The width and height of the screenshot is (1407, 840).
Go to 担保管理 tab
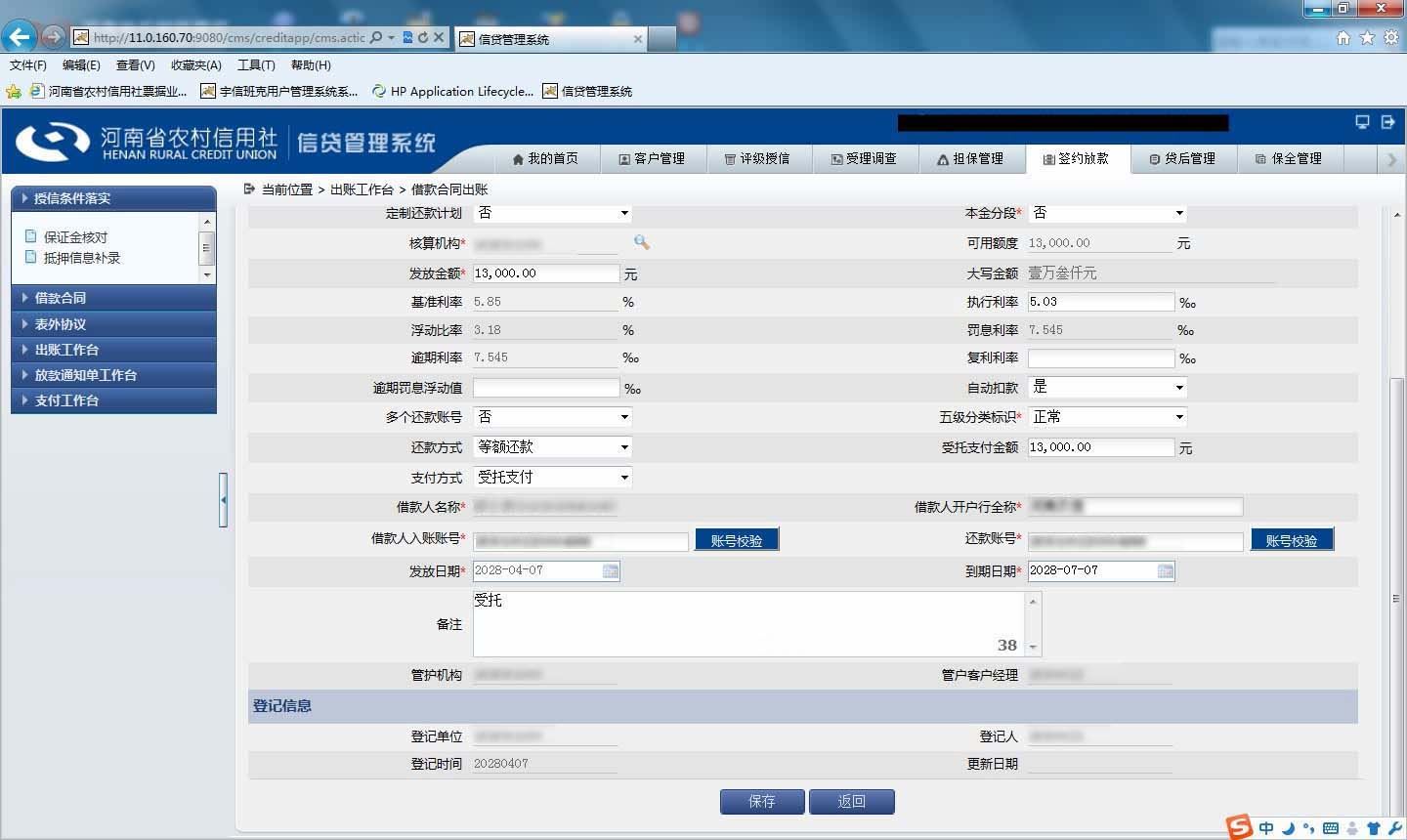970,158
